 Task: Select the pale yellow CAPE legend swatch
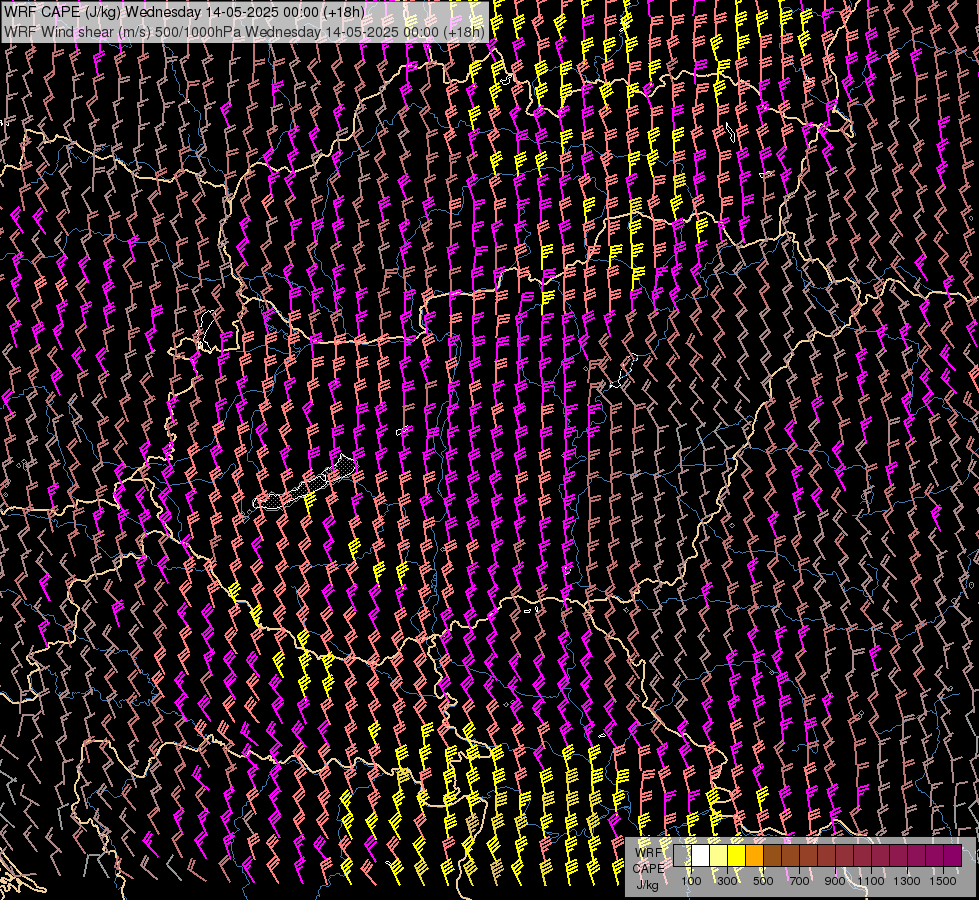719,855
